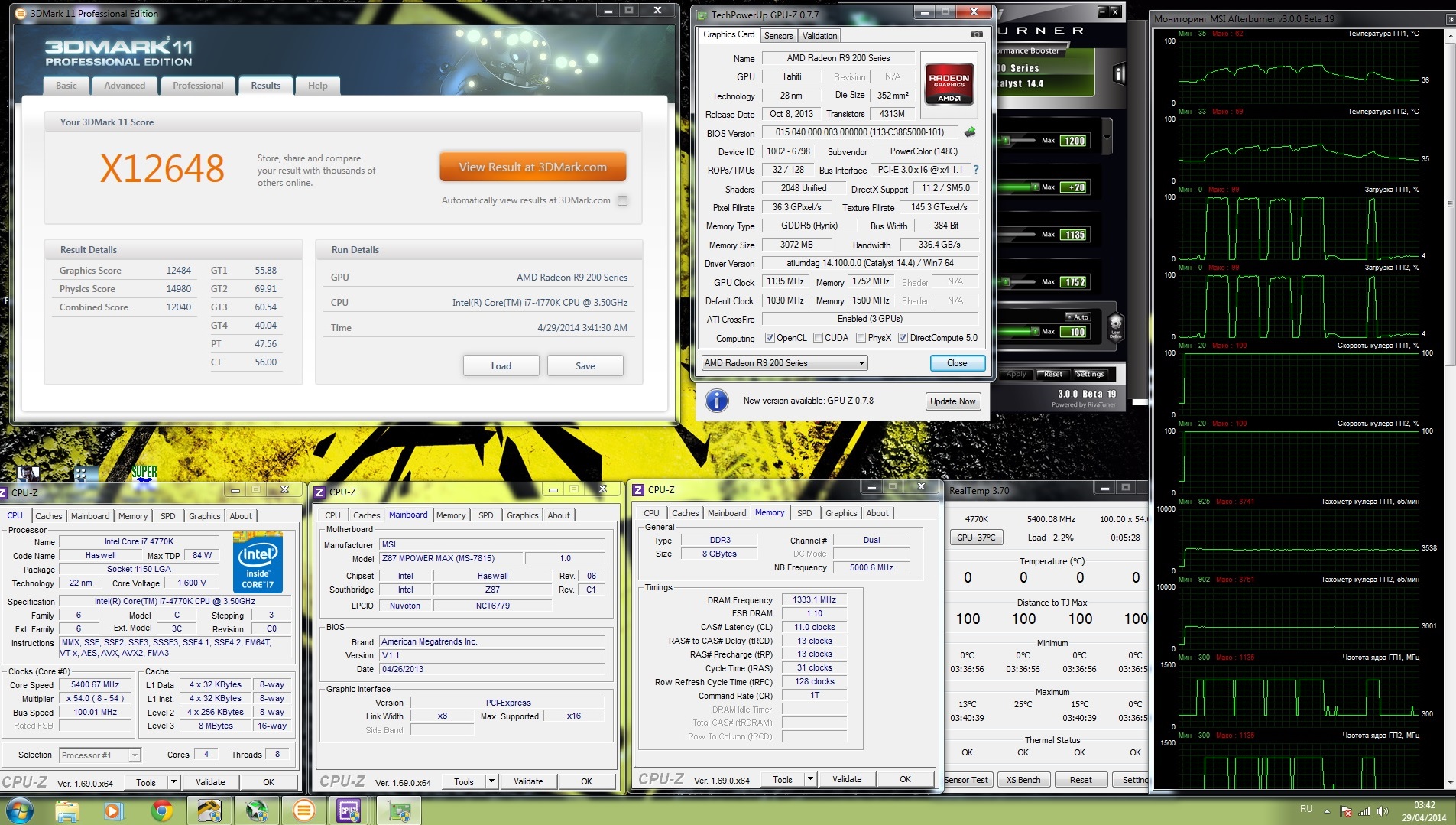Open the volume speaker tray icon
The width and height of the screenshot is (1456, 825).
(x=1383, y=811)
